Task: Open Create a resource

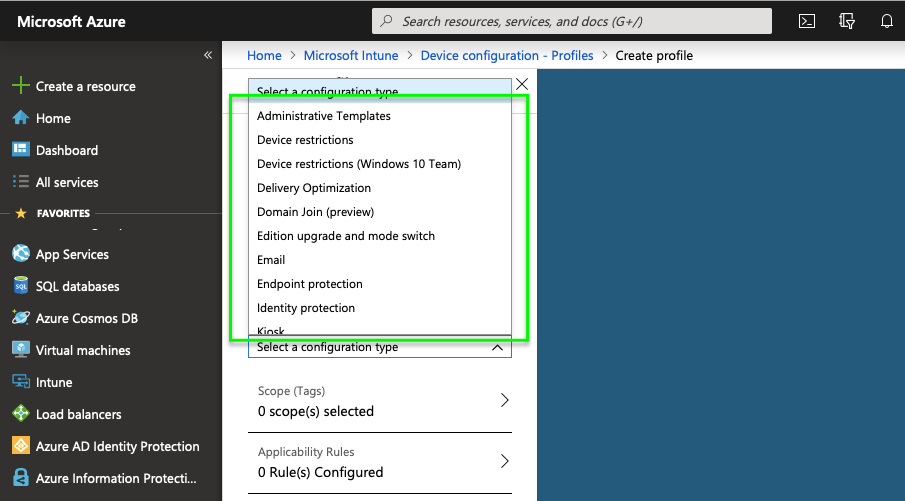Action: 86,86
